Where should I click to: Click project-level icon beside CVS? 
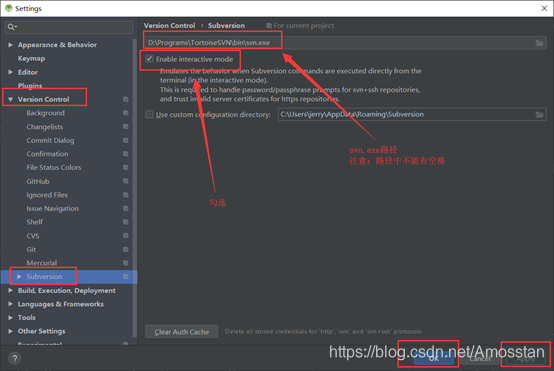(125, 236)
